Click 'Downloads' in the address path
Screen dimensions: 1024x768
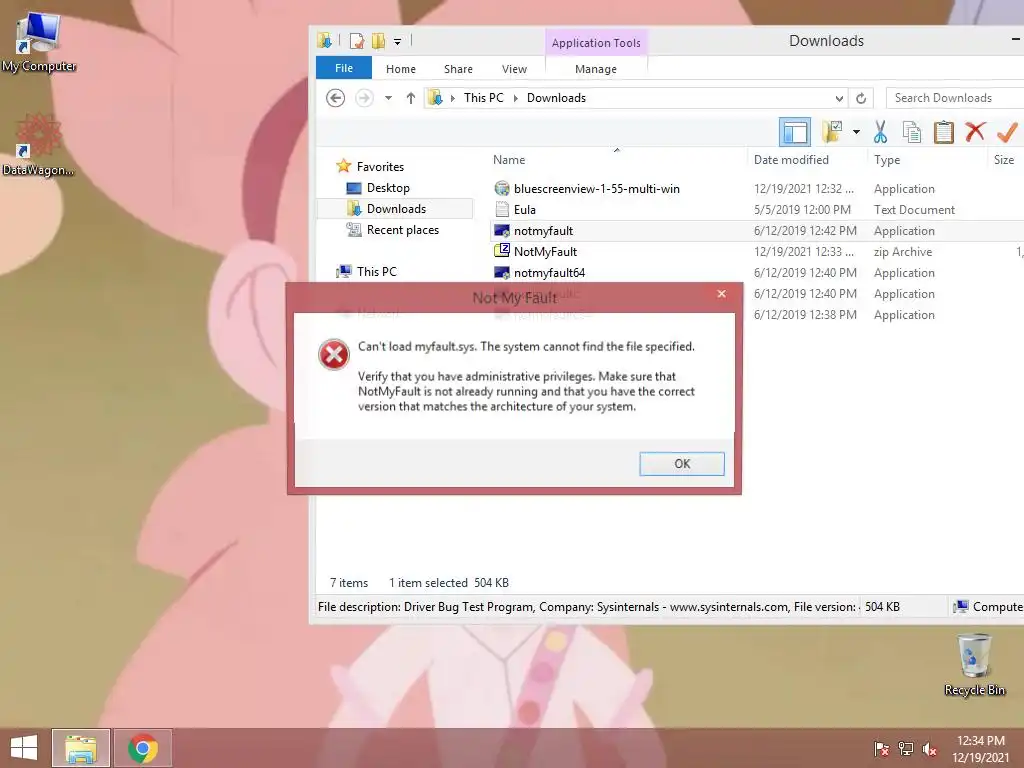coord(556,98)
